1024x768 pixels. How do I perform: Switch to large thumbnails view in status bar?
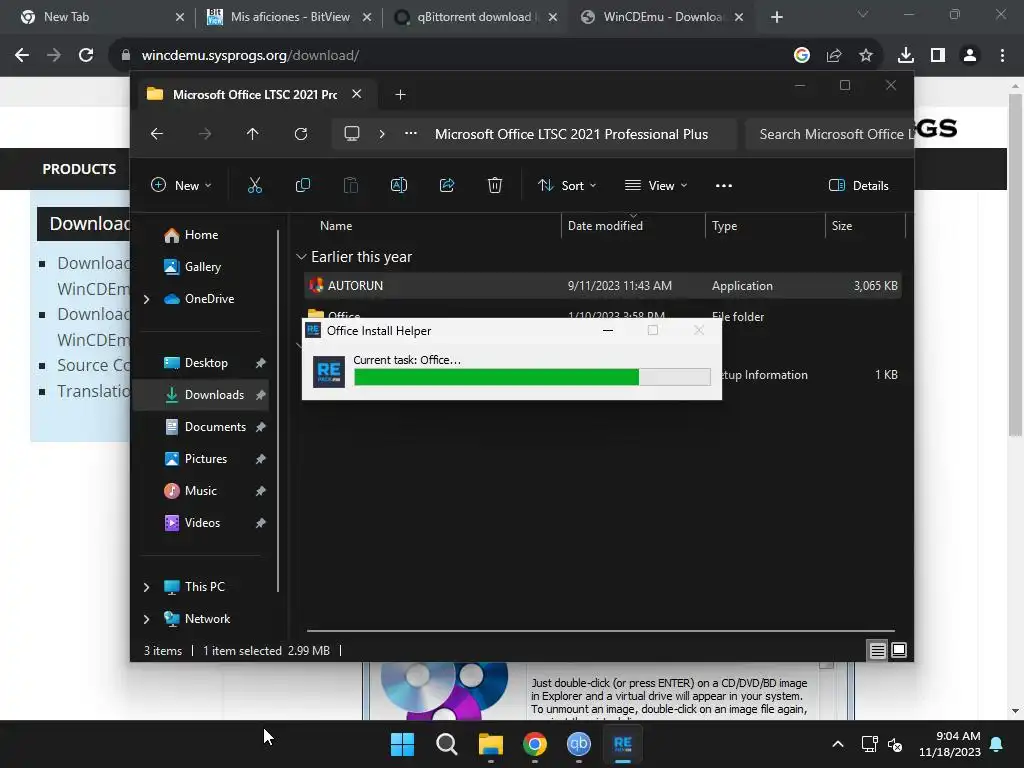(899, 650)
